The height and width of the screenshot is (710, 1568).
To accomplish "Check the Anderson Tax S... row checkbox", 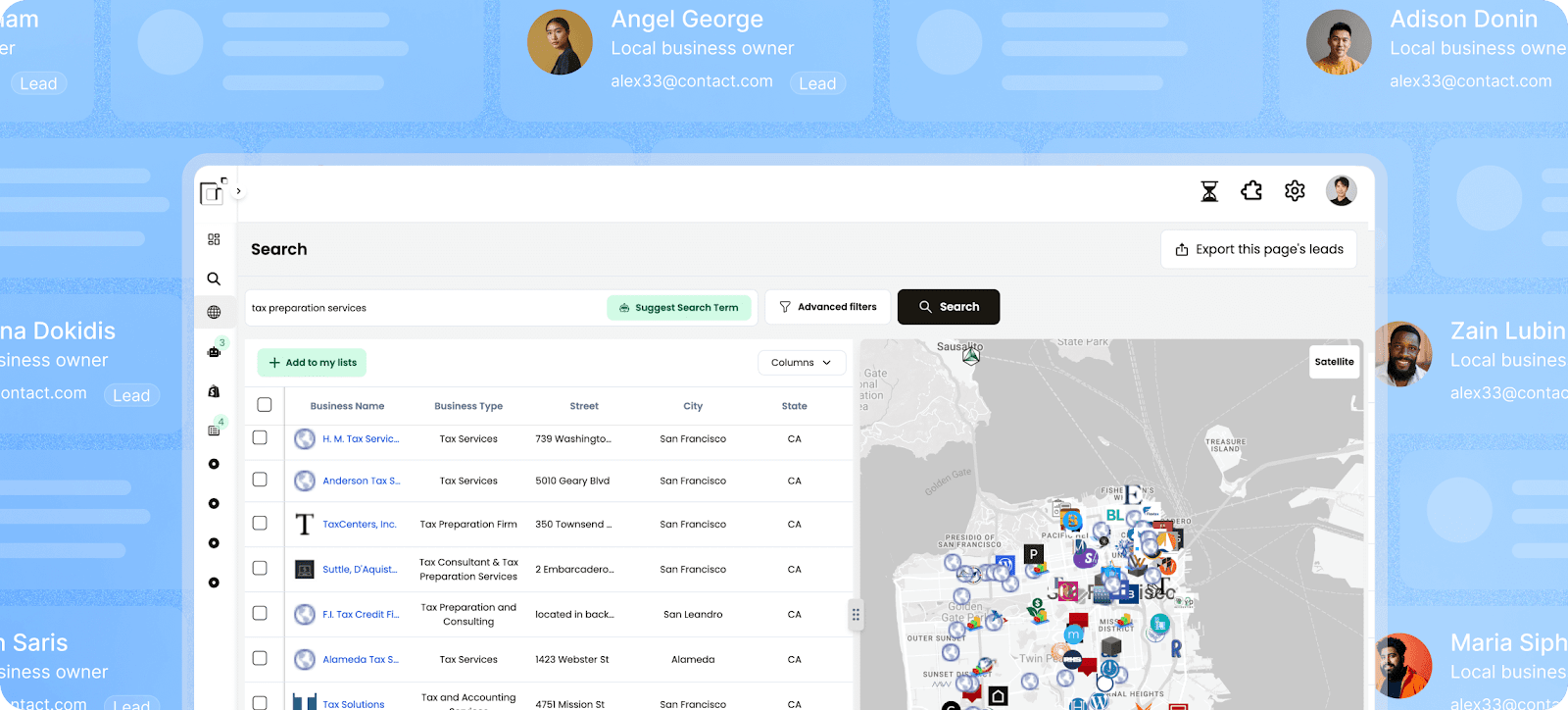I will [260, 480].
